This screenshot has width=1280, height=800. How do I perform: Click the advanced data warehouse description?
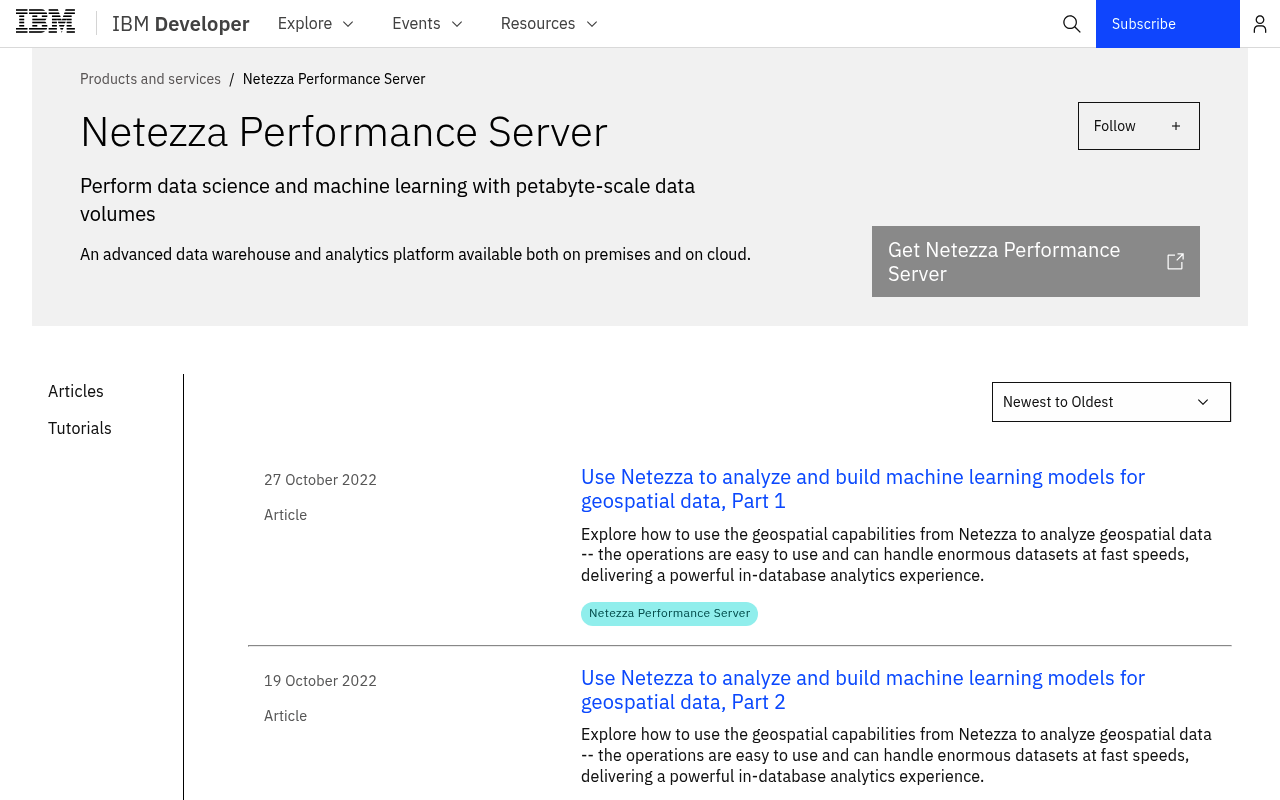pos(415,254)
